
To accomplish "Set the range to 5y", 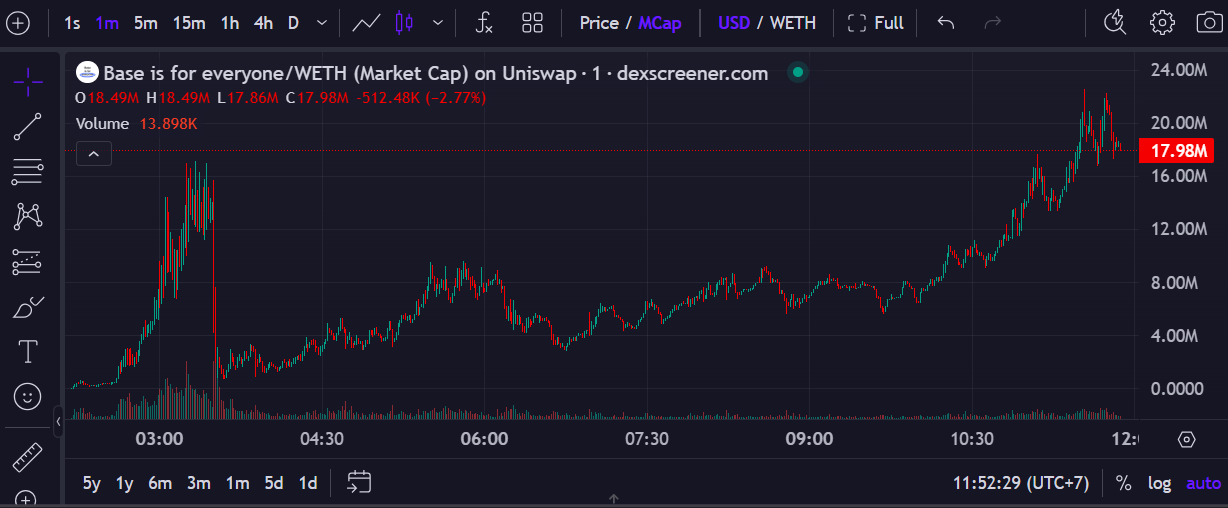I will pyautogui.click(x=91, y=483).
